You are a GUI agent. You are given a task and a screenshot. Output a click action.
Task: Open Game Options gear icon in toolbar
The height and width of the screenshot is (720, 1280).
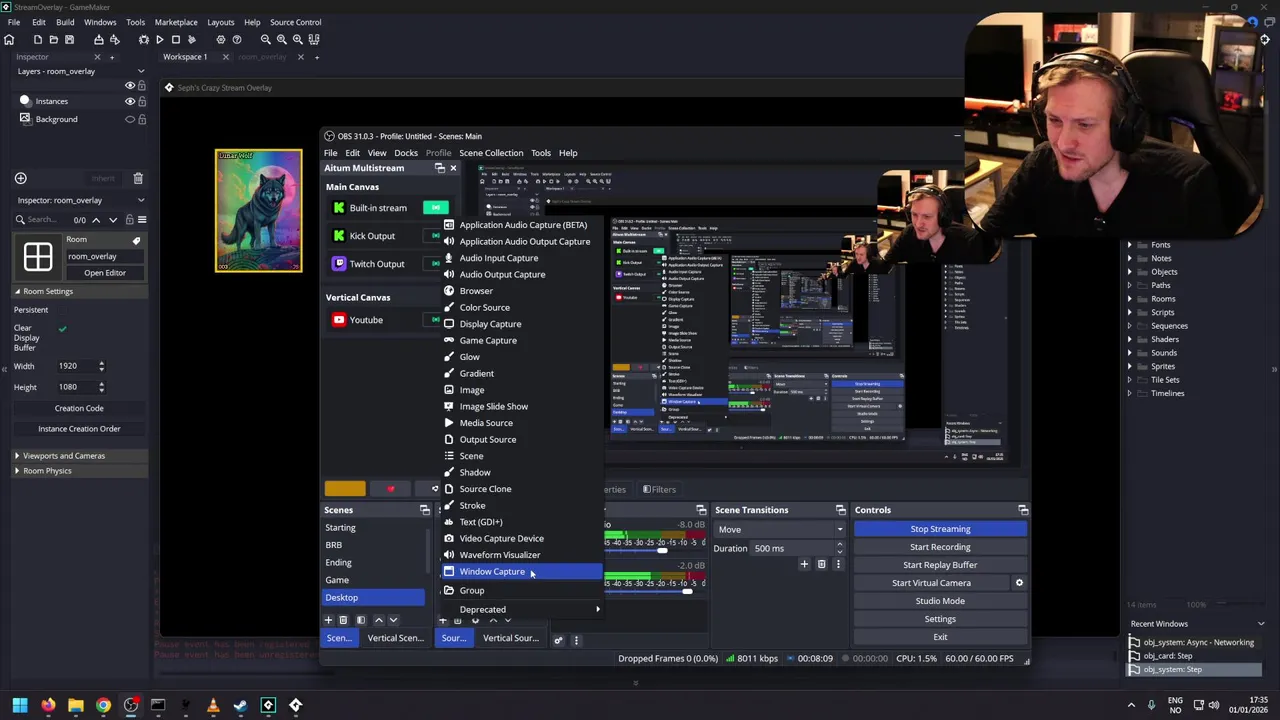221,39
